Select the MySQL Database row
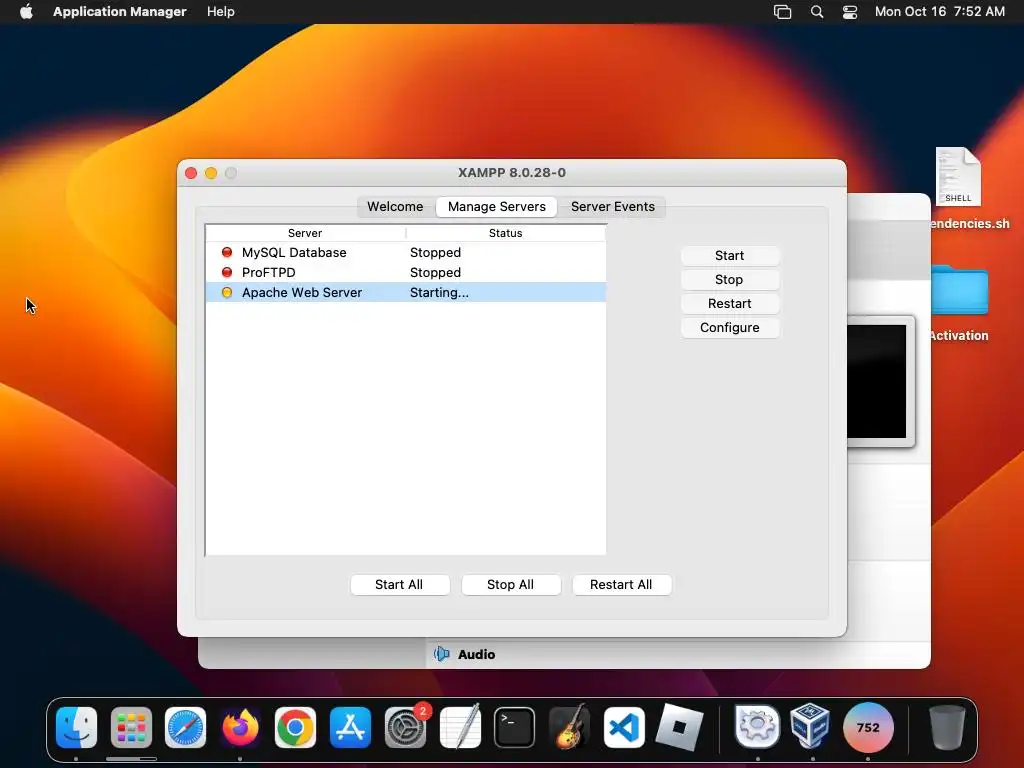 (406, 252)
